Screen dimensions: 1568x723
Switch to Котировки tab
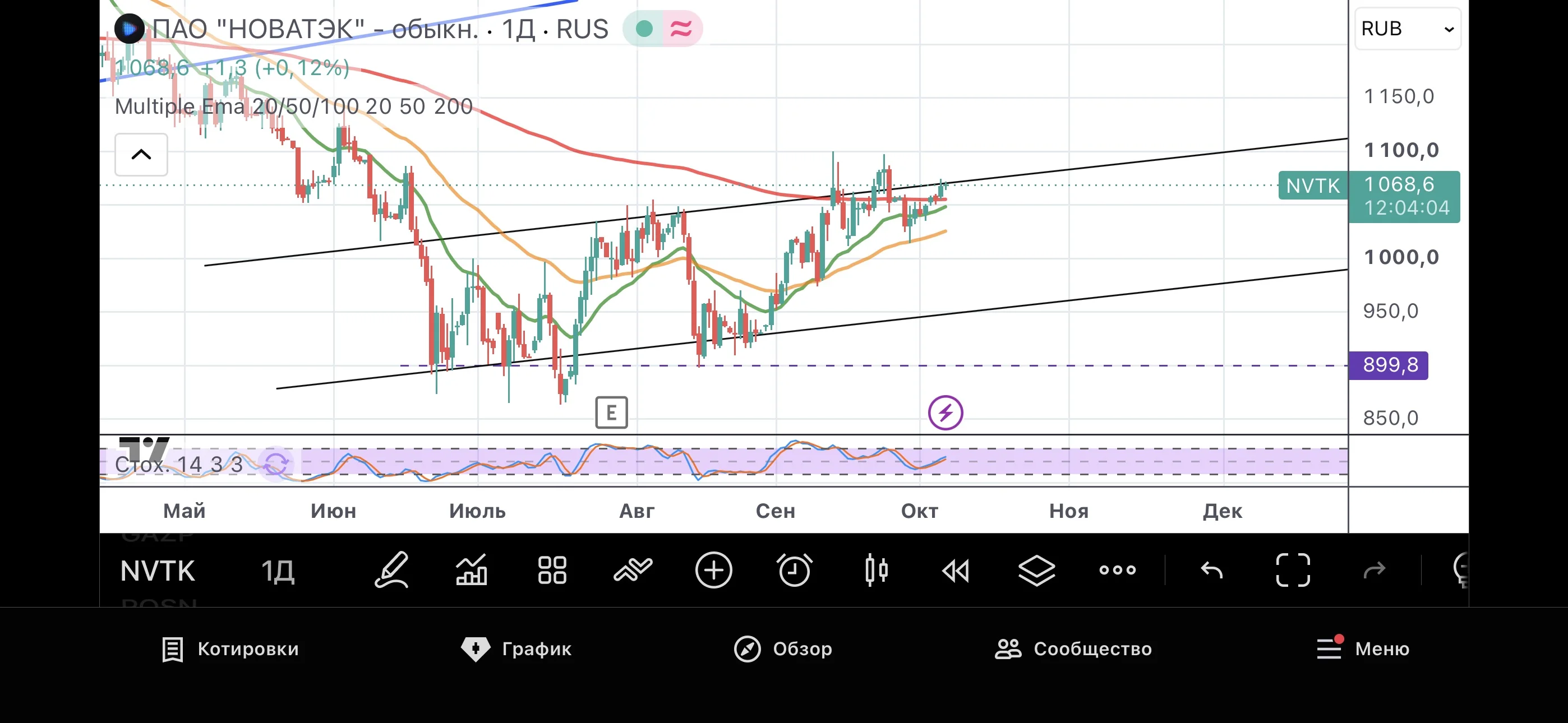[230, 649]
